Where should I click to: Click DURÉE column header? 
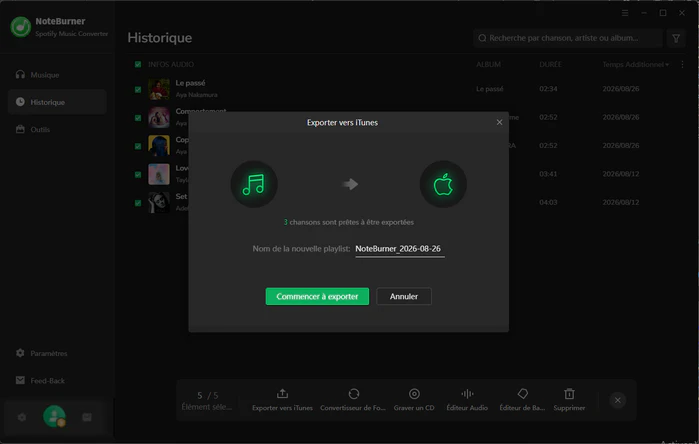pyautogui.click(x=550, y=64)
